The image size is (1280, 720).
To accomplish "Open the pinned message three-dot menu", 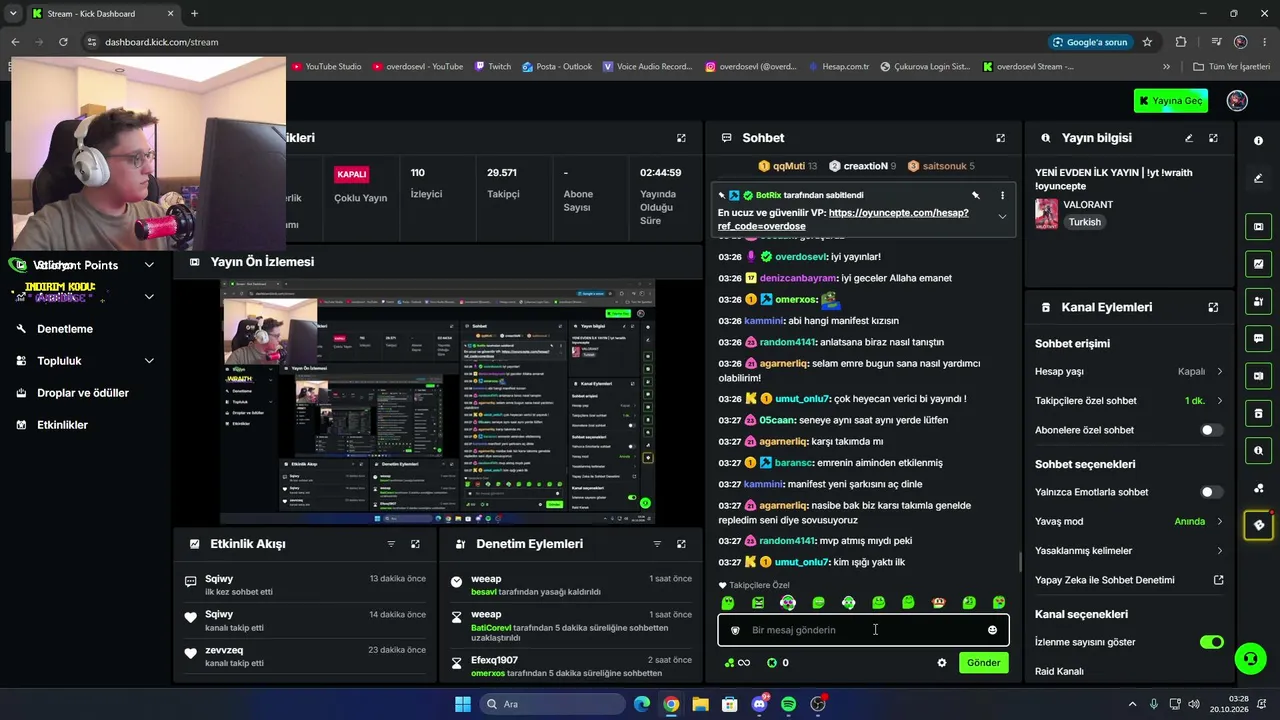I will [x=1003, y=195].
